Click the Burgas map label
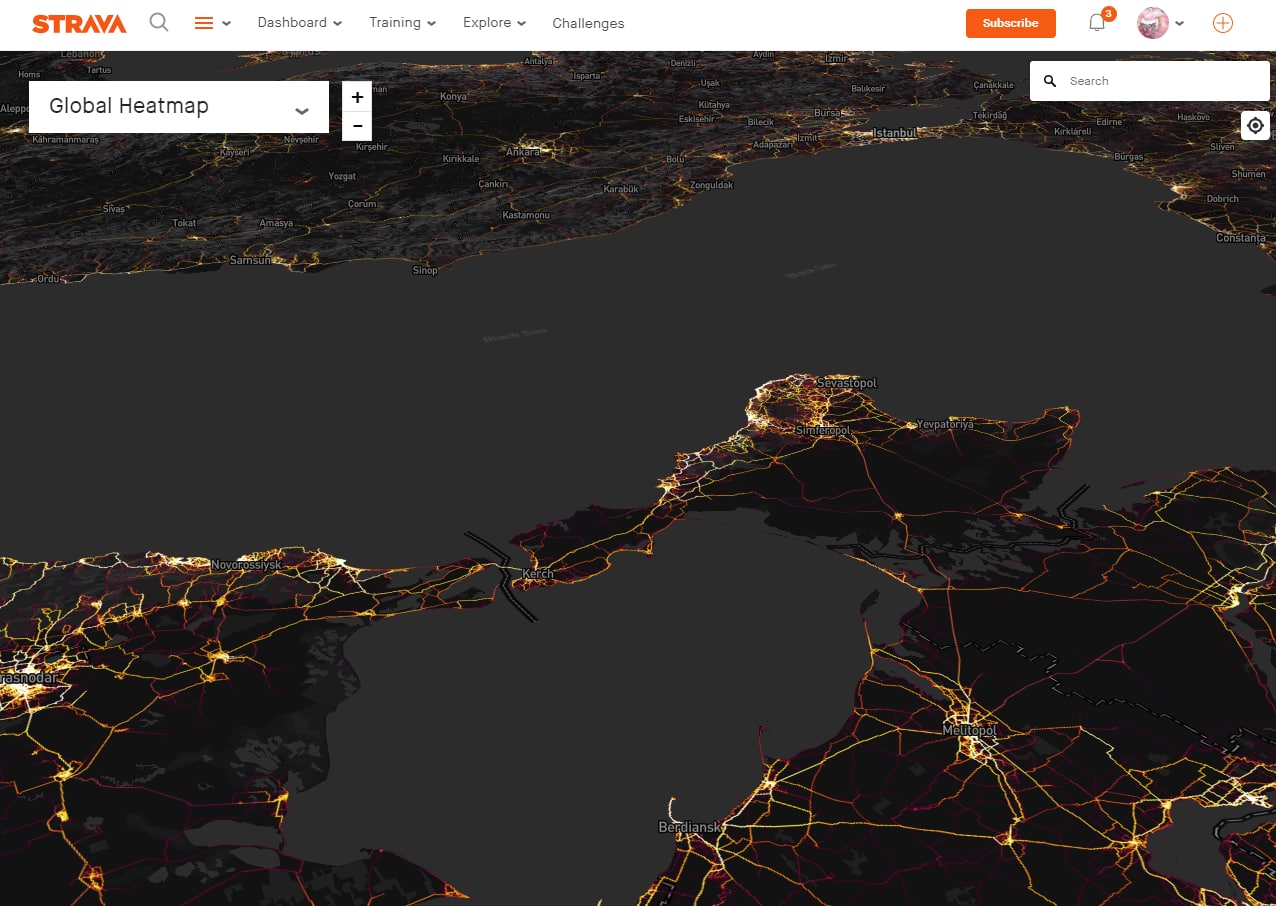 pos(1128,157)
